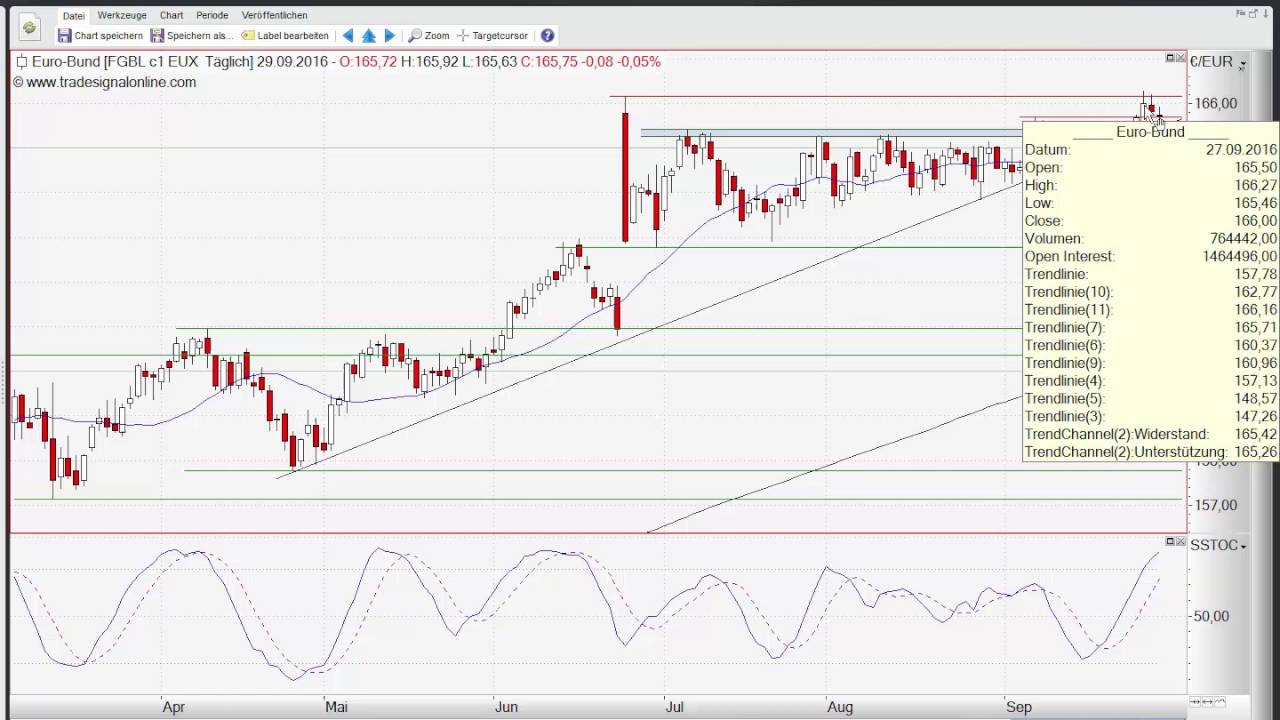The width and height of the screenshot is (1280, 720).
Task: Click the TrendChannel(2):Widerstand row
Action: click(x=1150, y=434)
